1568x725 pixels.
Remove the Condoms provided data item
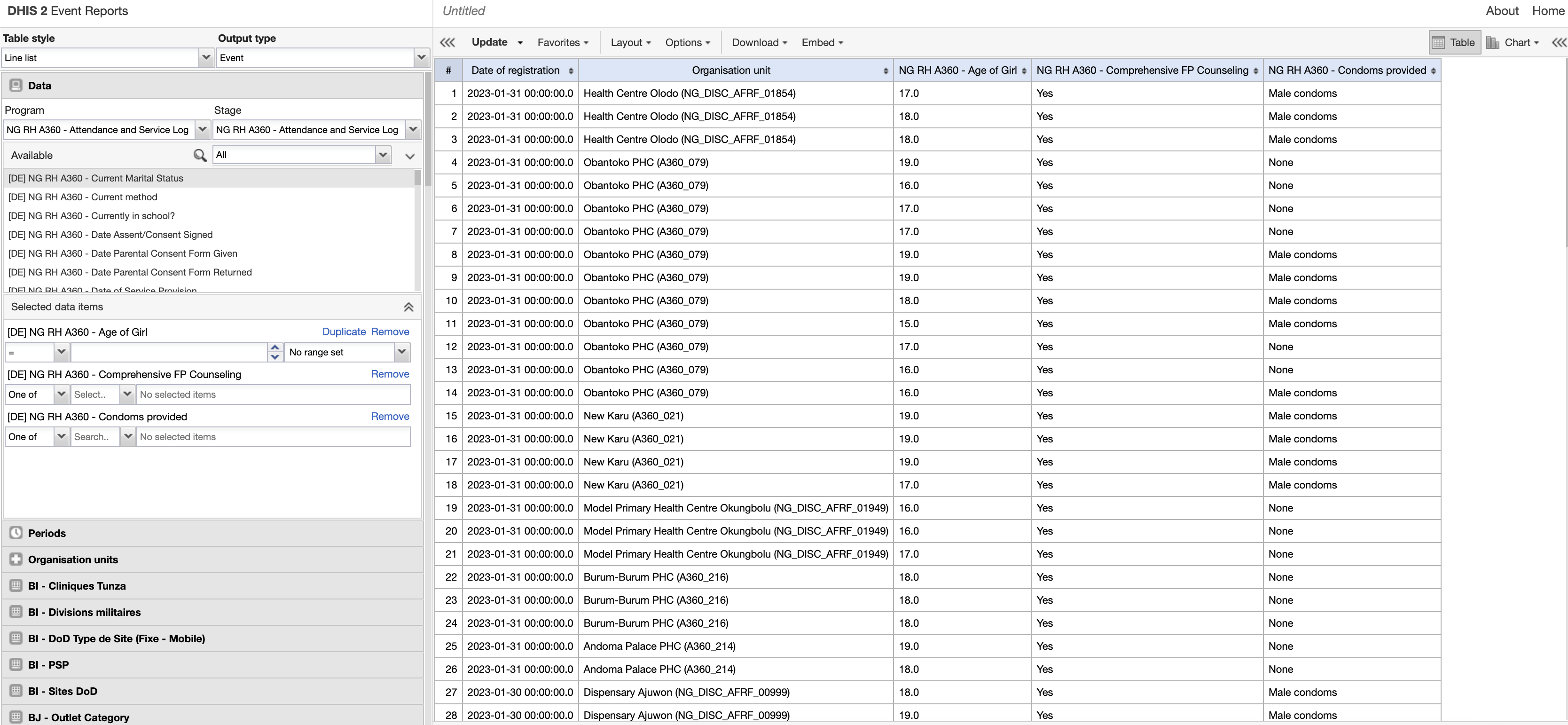click(390, 417)
